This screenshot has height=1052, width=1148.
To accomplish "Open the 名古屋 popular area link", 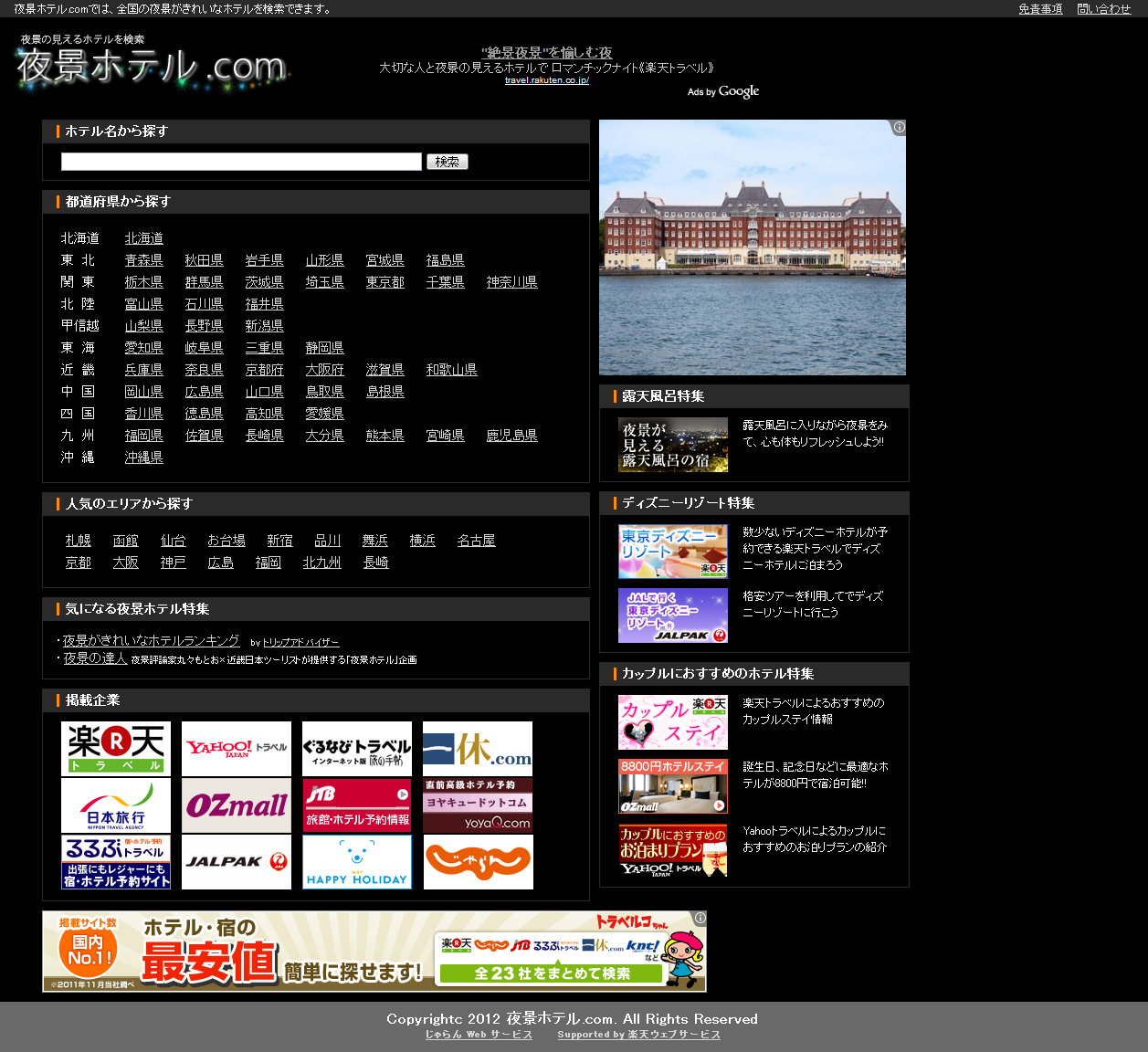I will pos(477,541).
